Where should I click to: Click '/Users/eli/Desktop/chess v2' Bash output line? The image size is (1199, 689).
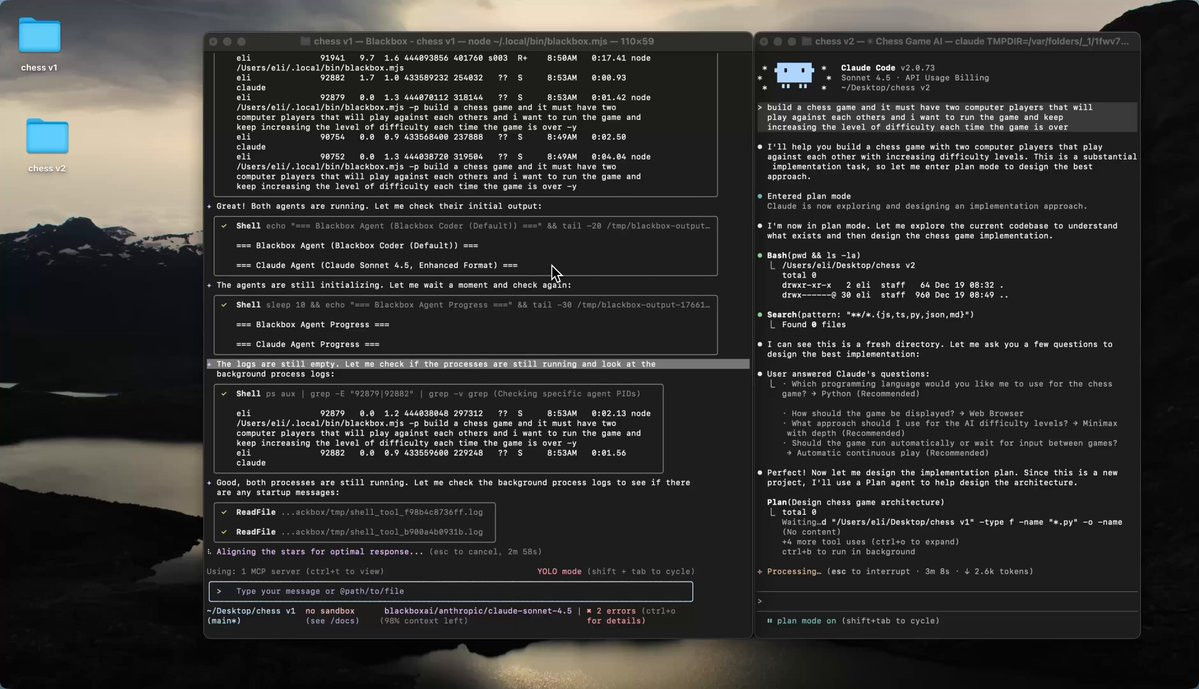848,265
